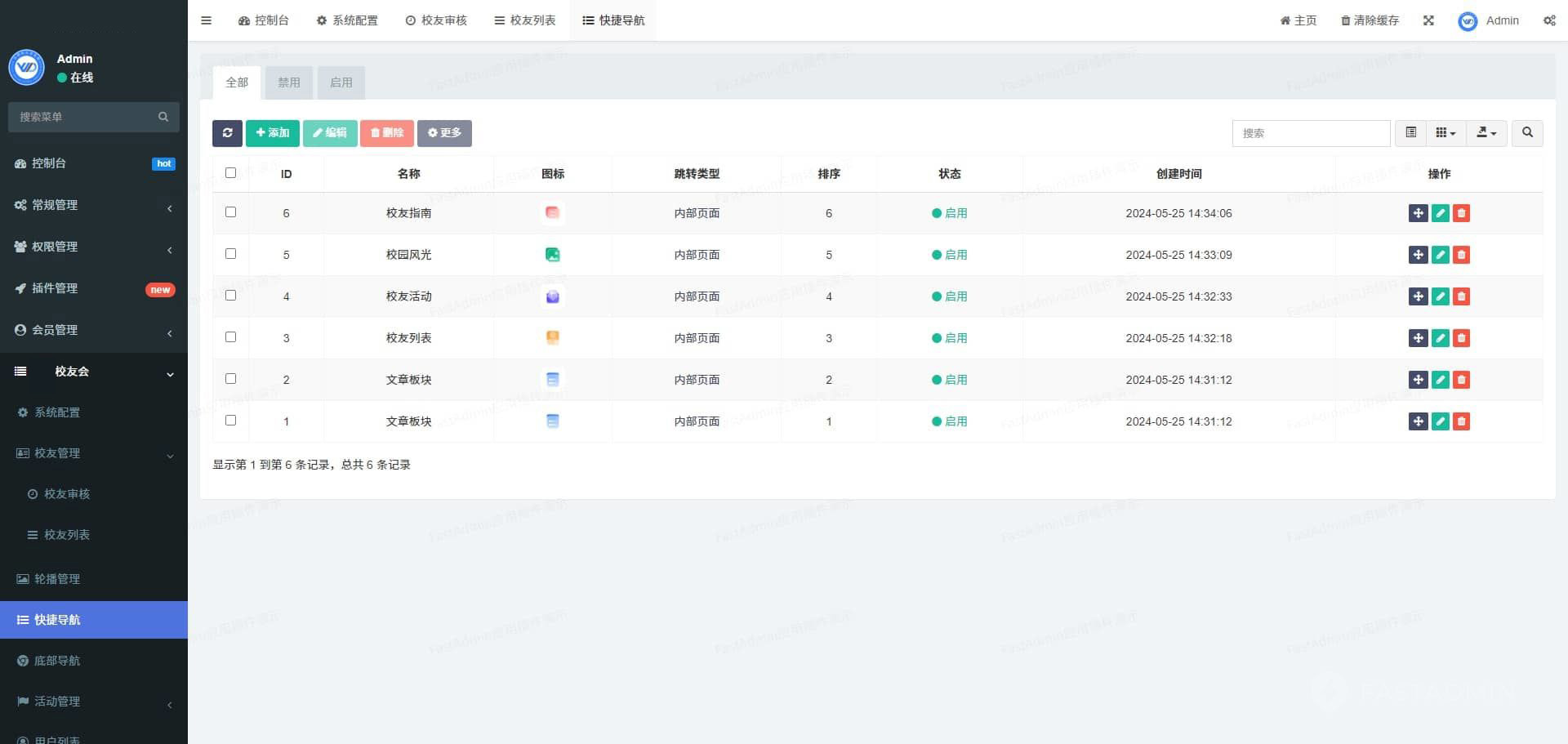Expand the 活动管理 sidebar menu
The height and width of the screenshot is (744, 1568).
[x=94, y=702]
